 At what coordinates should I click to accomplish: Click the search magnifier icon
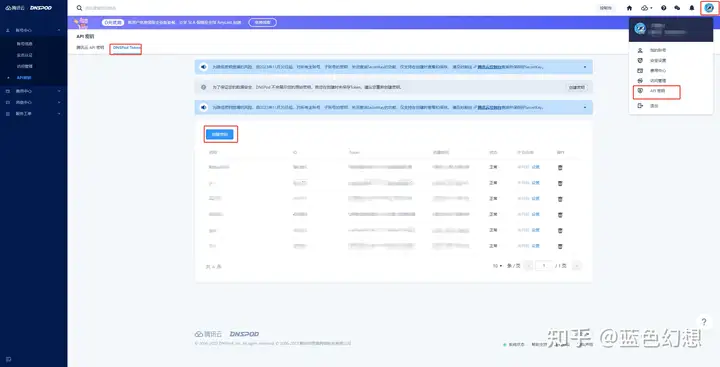coord(79,8)
